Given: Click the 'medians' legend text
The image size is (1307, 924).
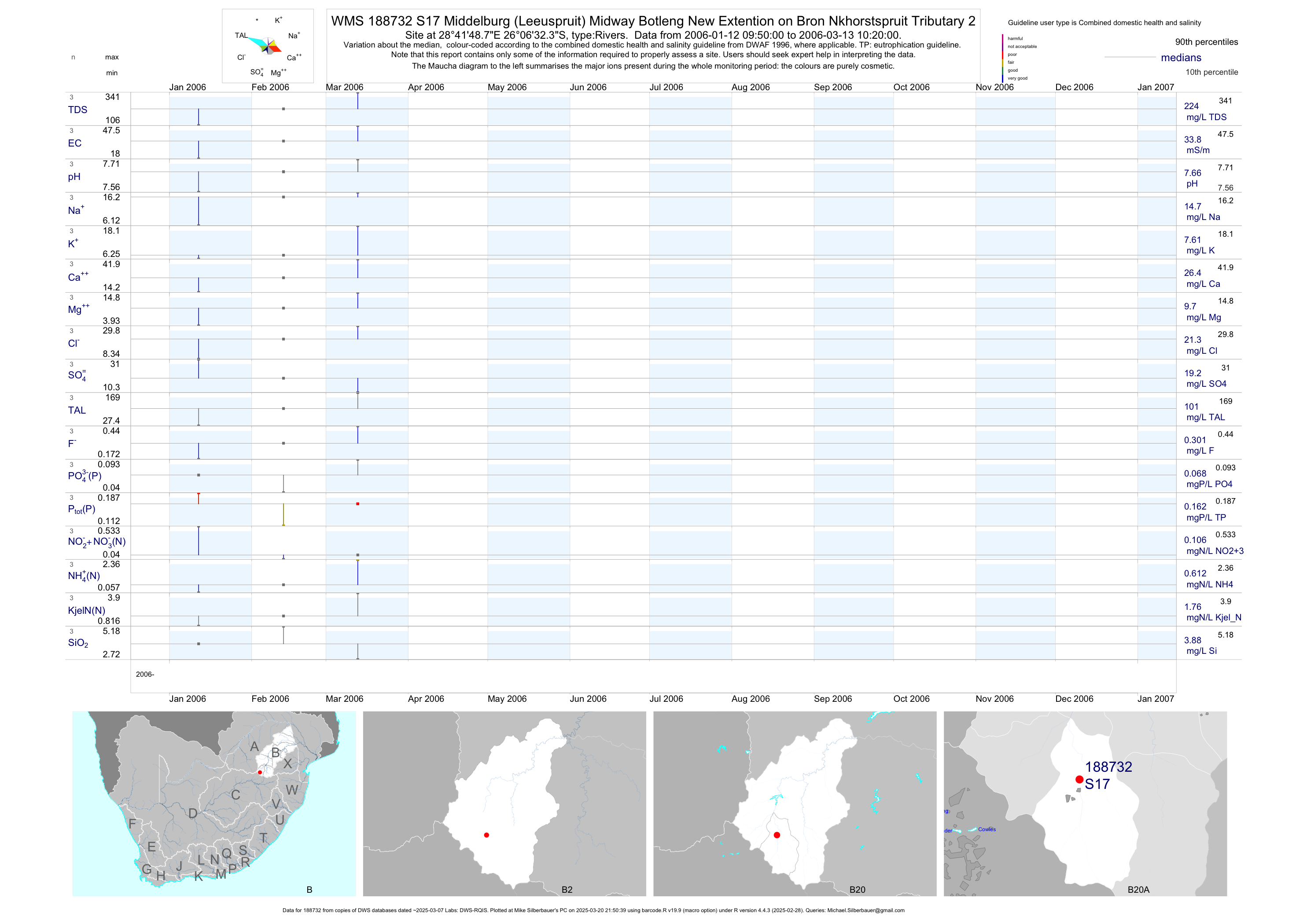Looking at the screenshot, I should (x=1181, y=58).
